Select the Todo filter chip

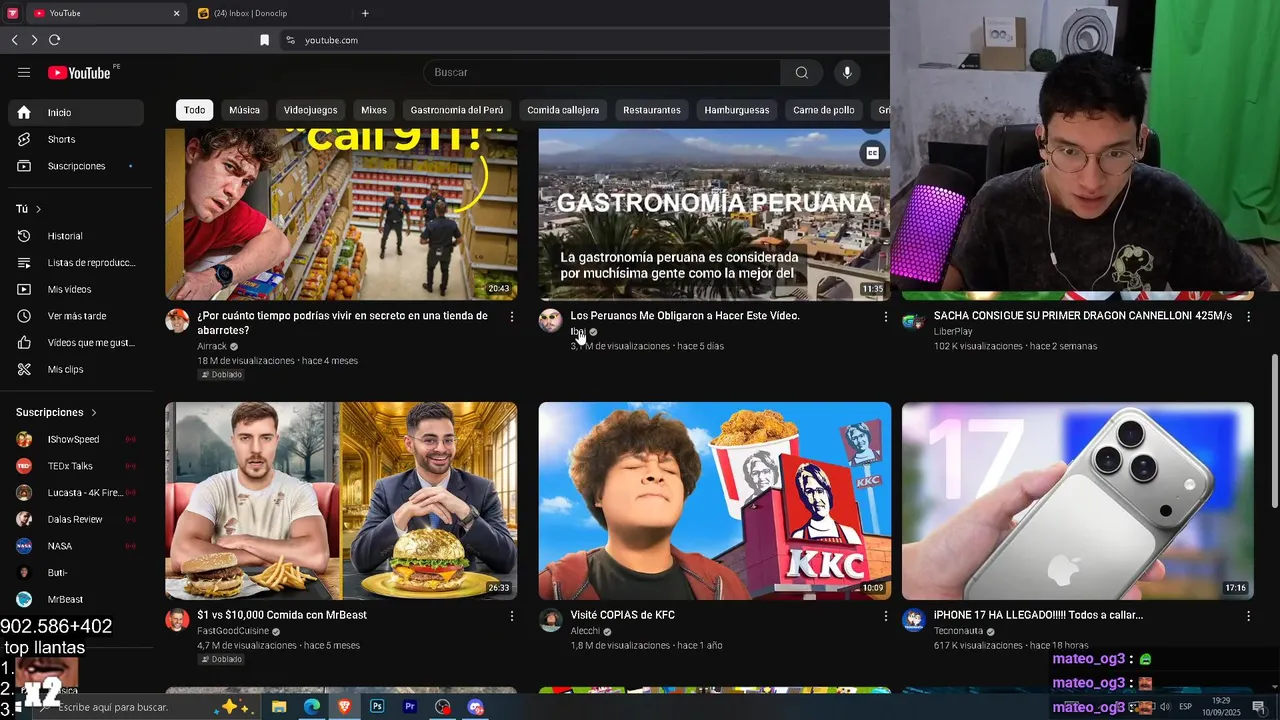(194, 110)
